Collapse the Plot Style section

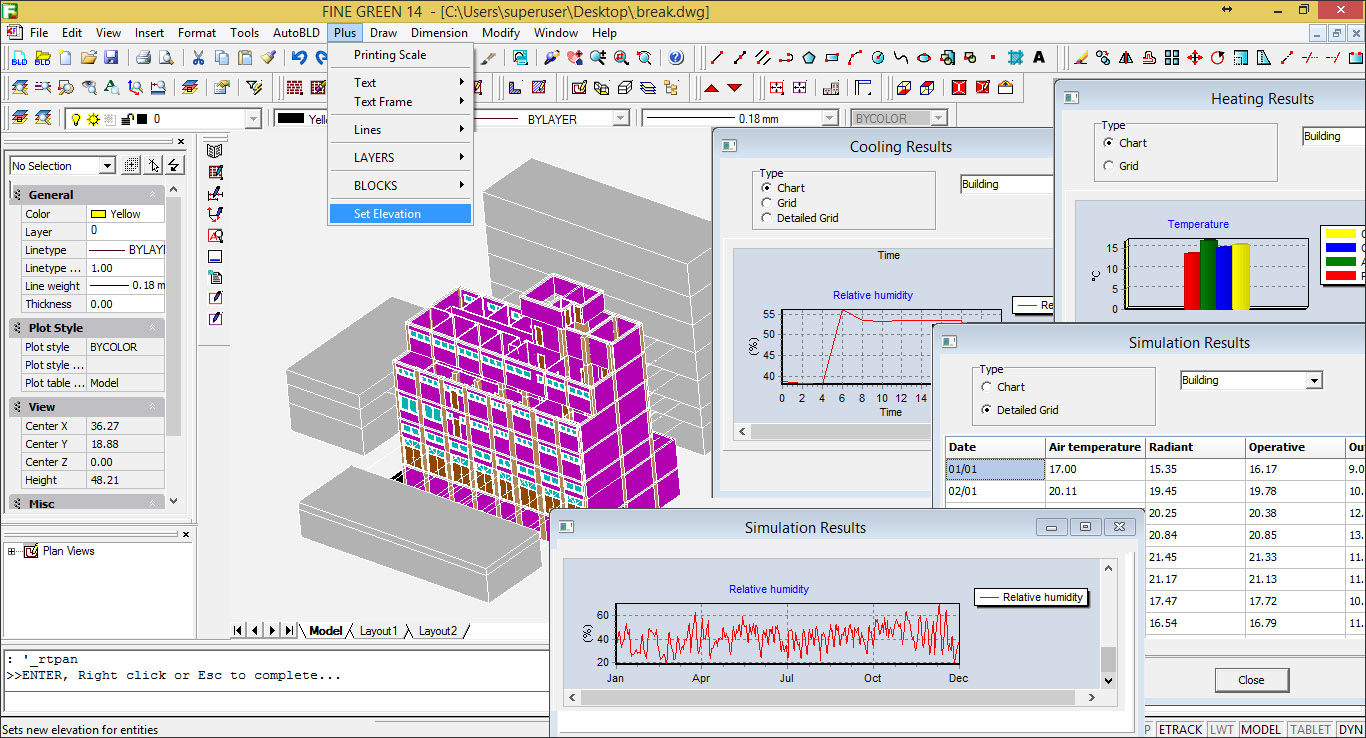tap(153, 328)
